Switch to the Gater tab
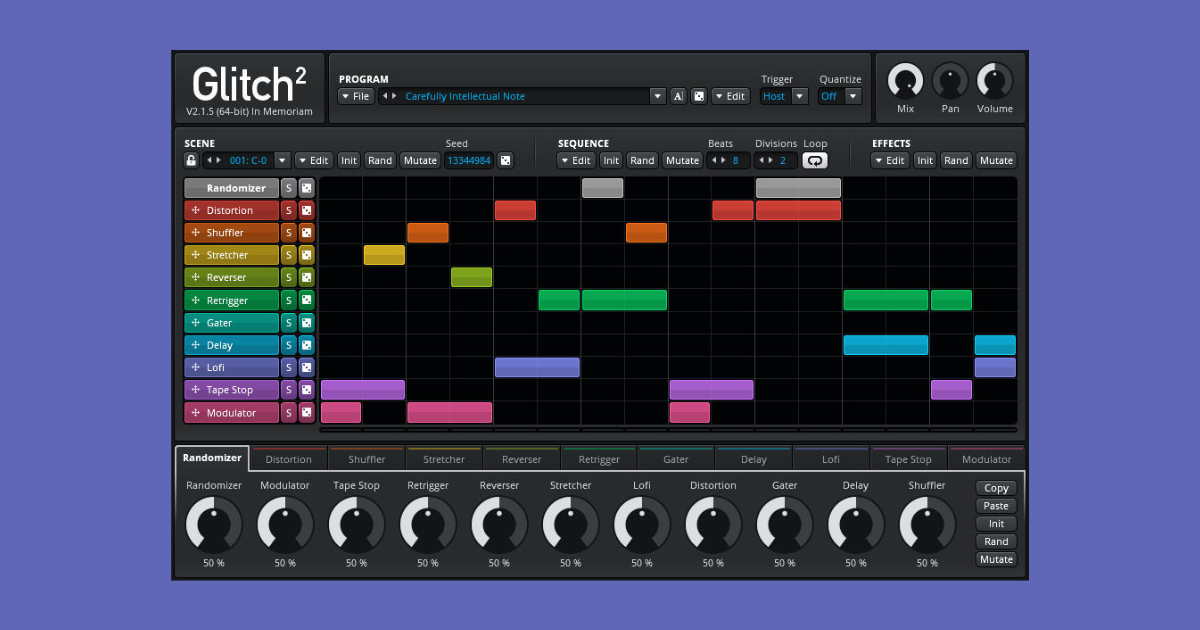 pyautogui.click(x=676, y=459)
